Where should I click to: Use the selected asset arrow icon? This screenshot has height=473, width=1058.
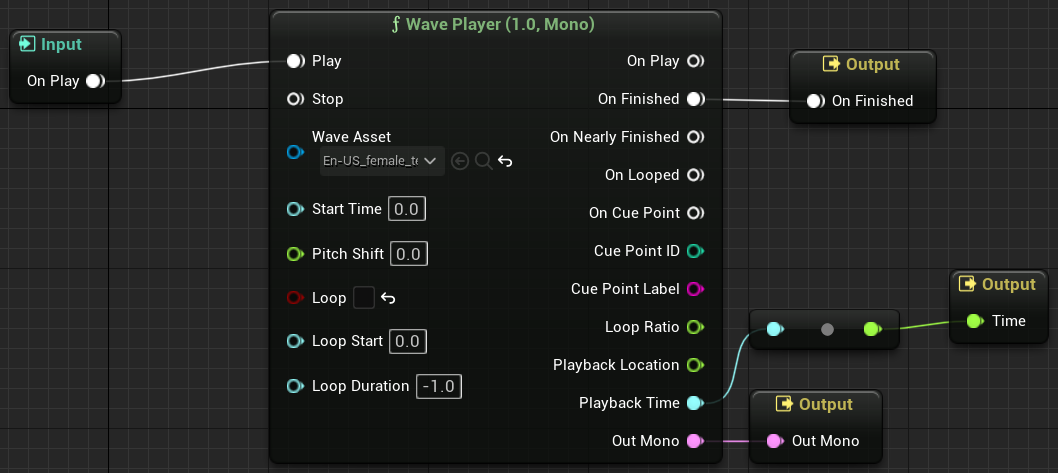(x=460, y=161)
